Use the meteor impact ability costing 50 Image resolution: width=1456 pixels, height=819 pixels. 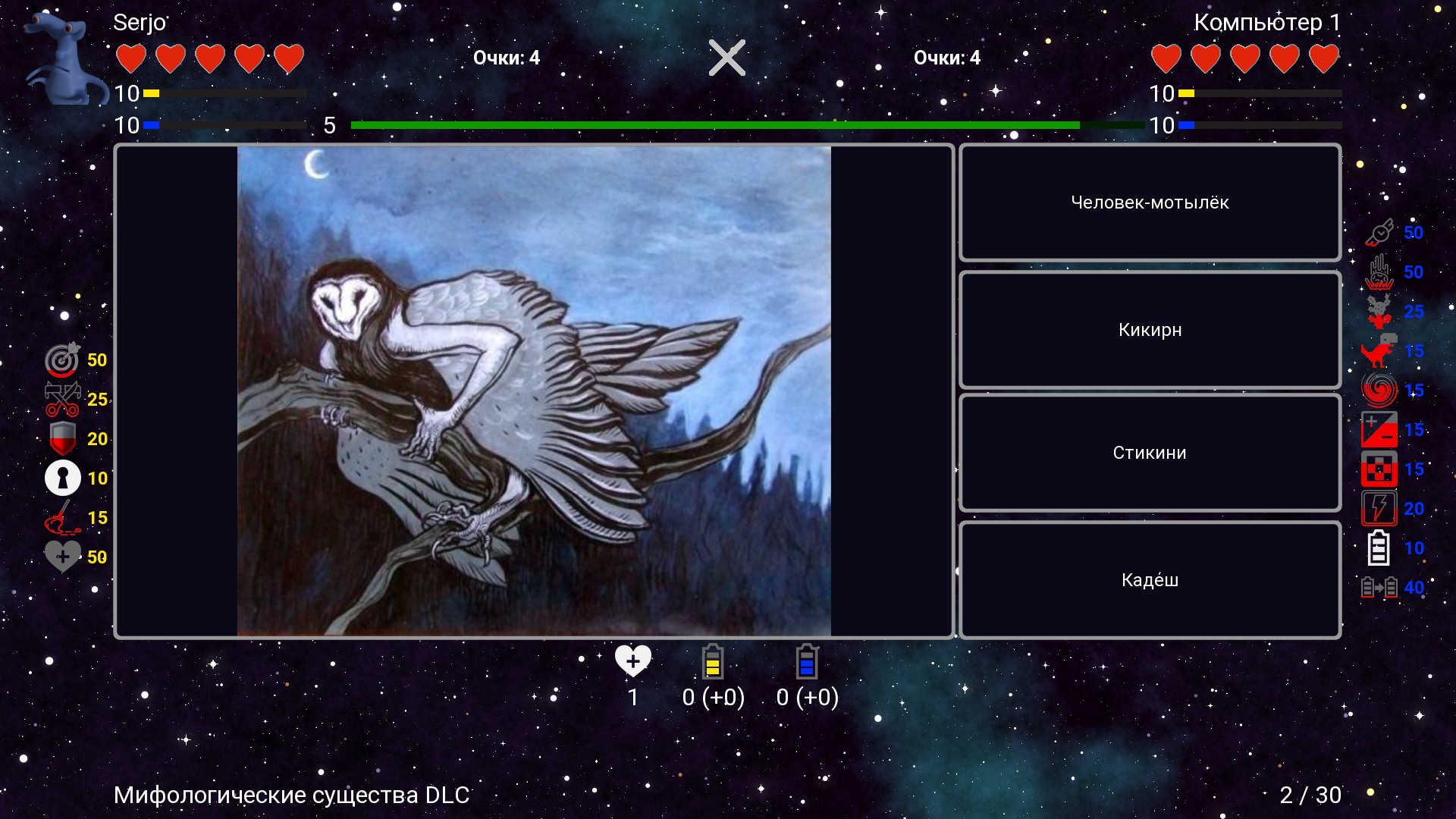[1379, 272]
